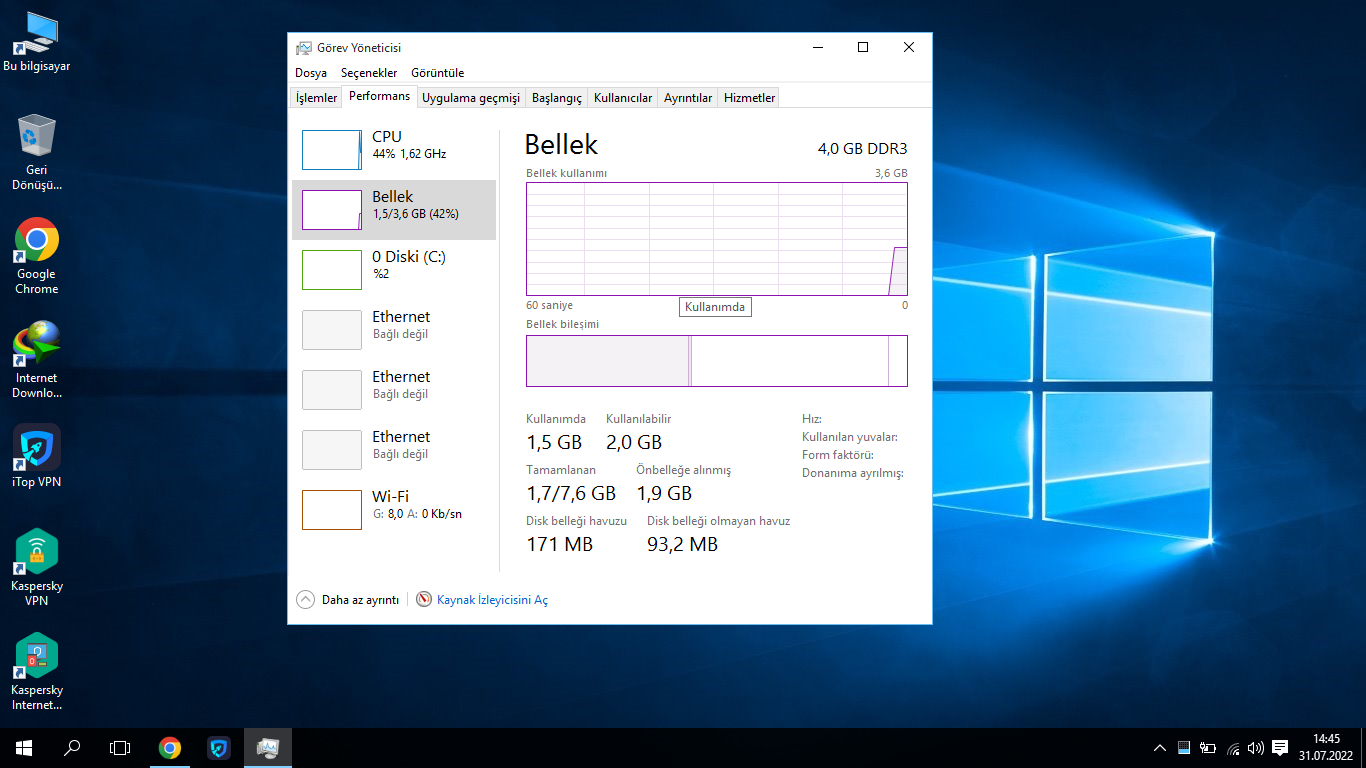Screen dimensions: 1366x768
Task: Switch to the Uygulama geçmişi tab
Action: click(x=471, y=98)
